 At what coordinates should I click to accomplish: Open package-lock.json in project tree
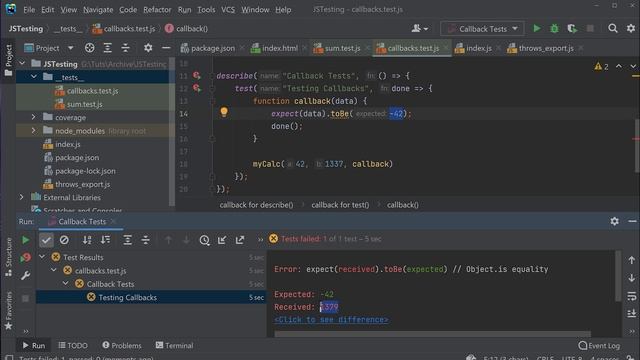coord(85,171)
